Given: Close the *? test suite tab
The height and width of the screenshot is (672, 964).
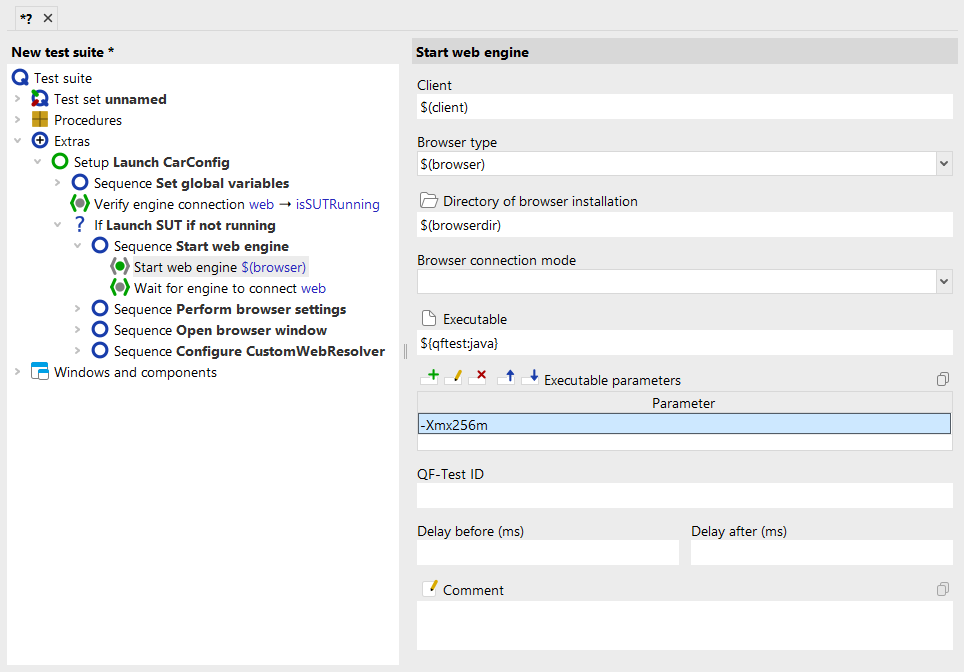Looking at the screenshot, I should [47, 18].
